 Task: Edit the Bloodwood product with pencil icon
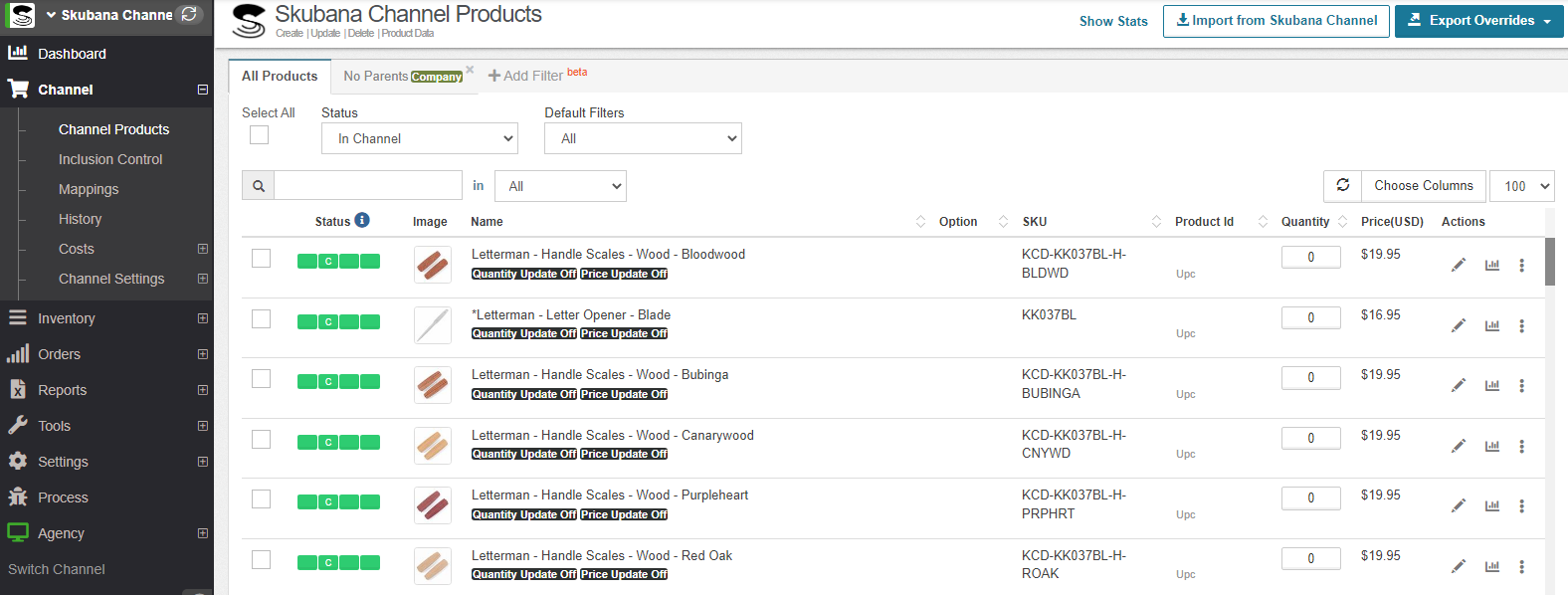click(1458, 265)
